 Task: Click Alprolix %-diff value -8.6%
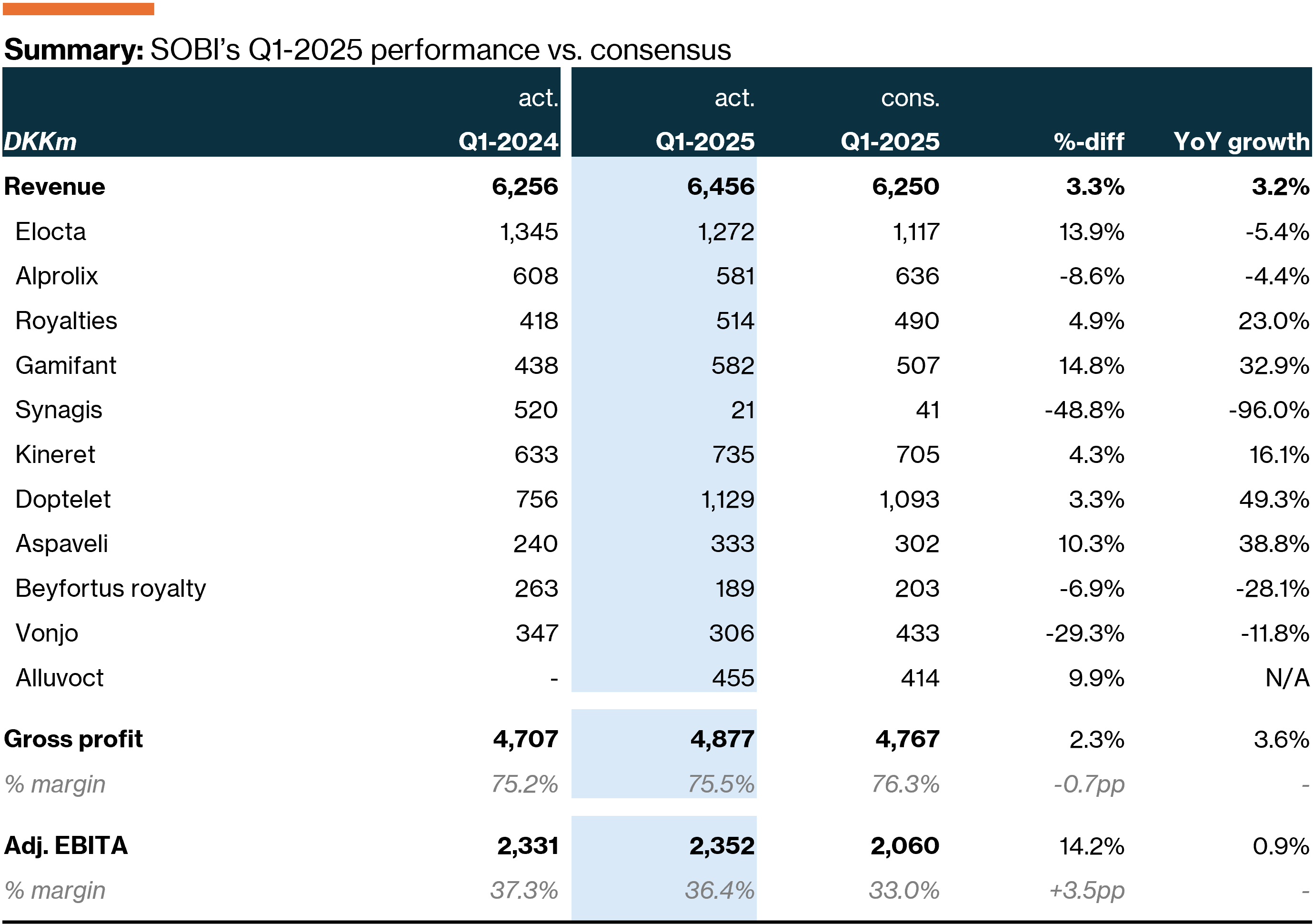[x=1092, y=276]
